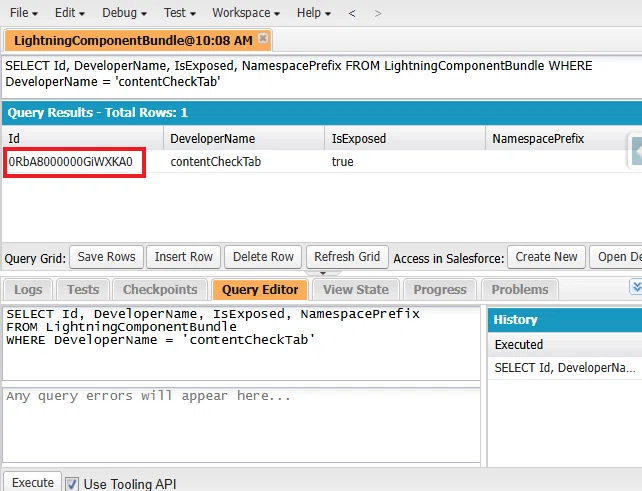Click the Id column header
The width and height of the screenshot is (642, 491).
tap(83, 138)
